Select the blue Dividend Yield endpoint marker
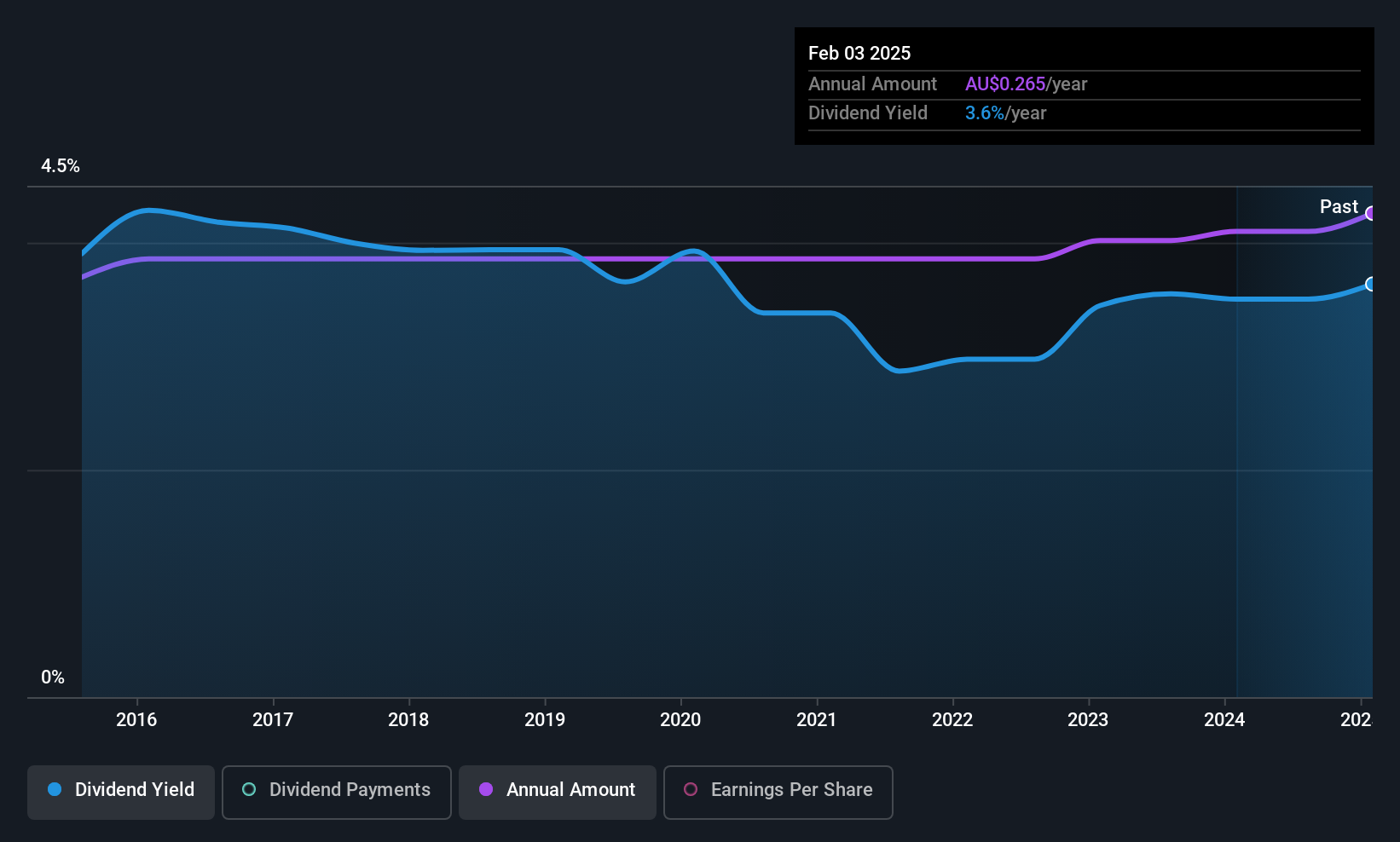 tap(1370, 284)
